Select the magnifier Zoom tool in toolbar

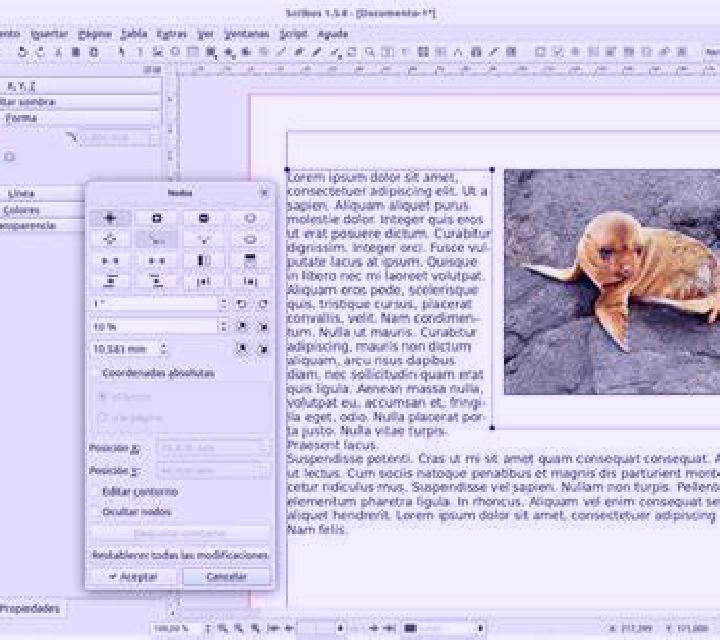point(369,52)
